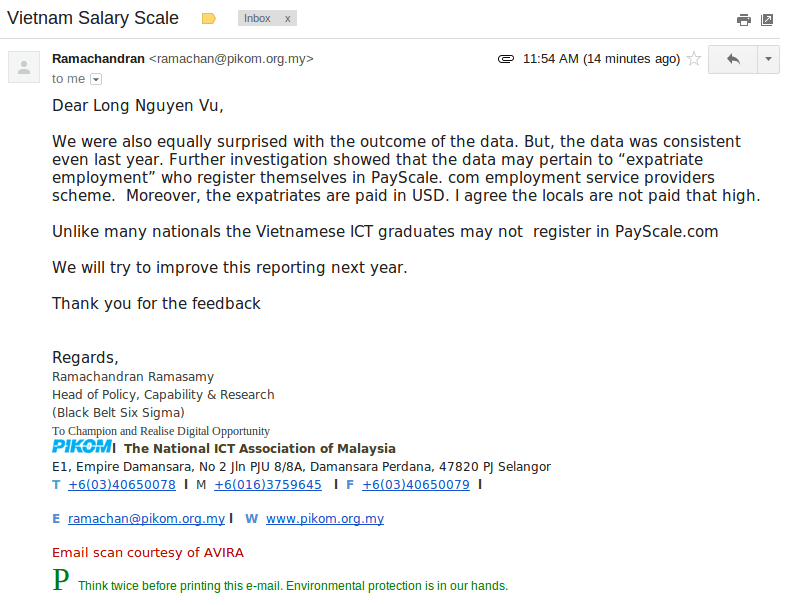The height and width of the screenshot is (605, 802).
Task: Click the yellow importance label marker
Action: [208, 19]
